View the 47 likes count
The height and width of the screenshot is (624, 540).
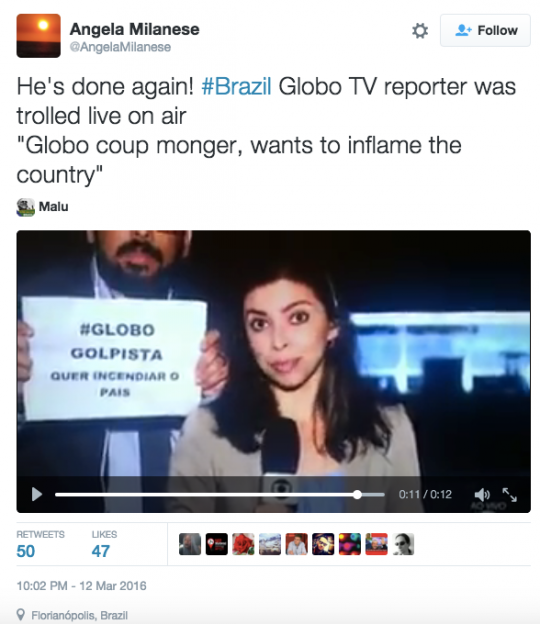point(101,551)
